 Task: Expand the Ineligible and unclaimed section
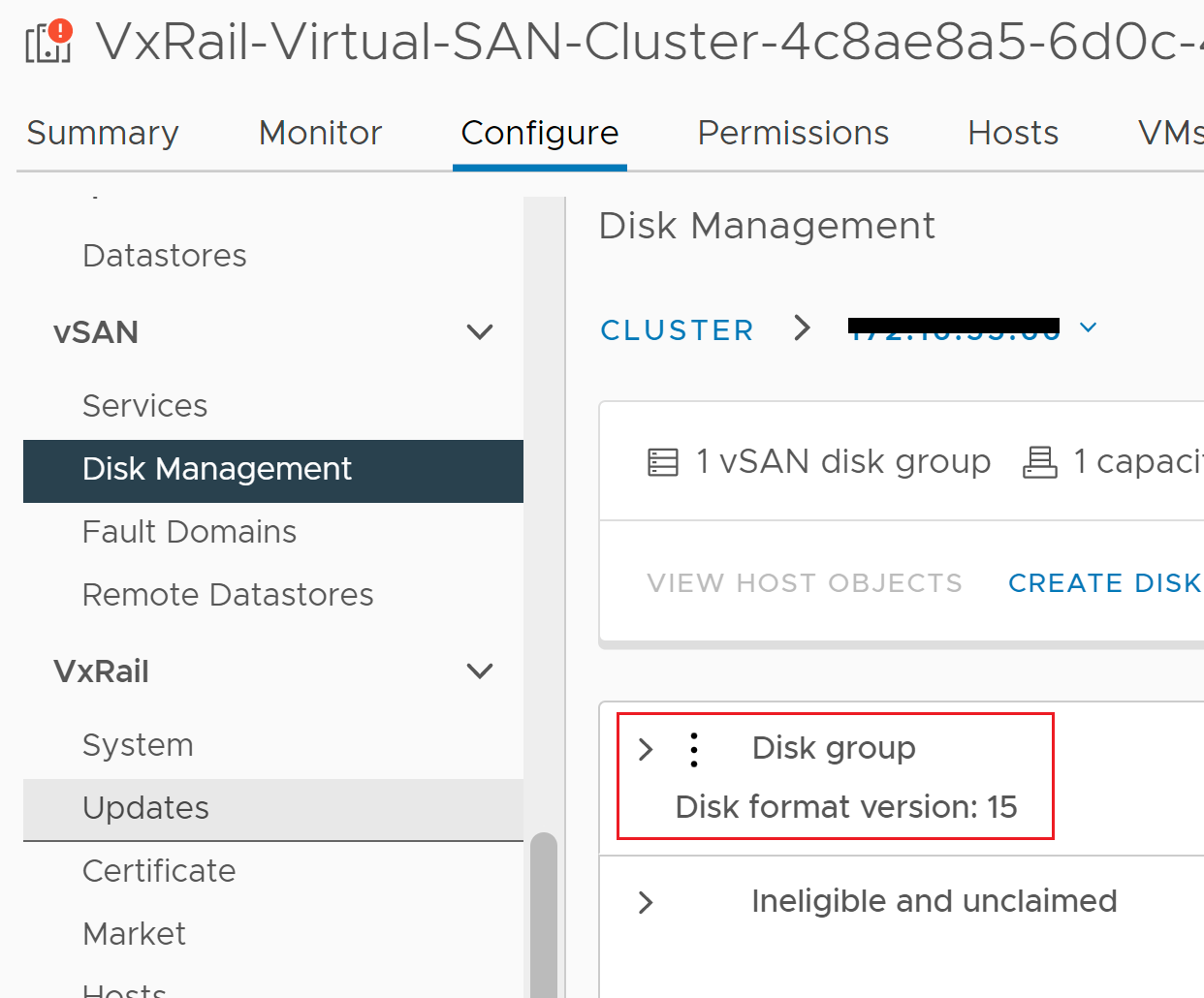645,902
